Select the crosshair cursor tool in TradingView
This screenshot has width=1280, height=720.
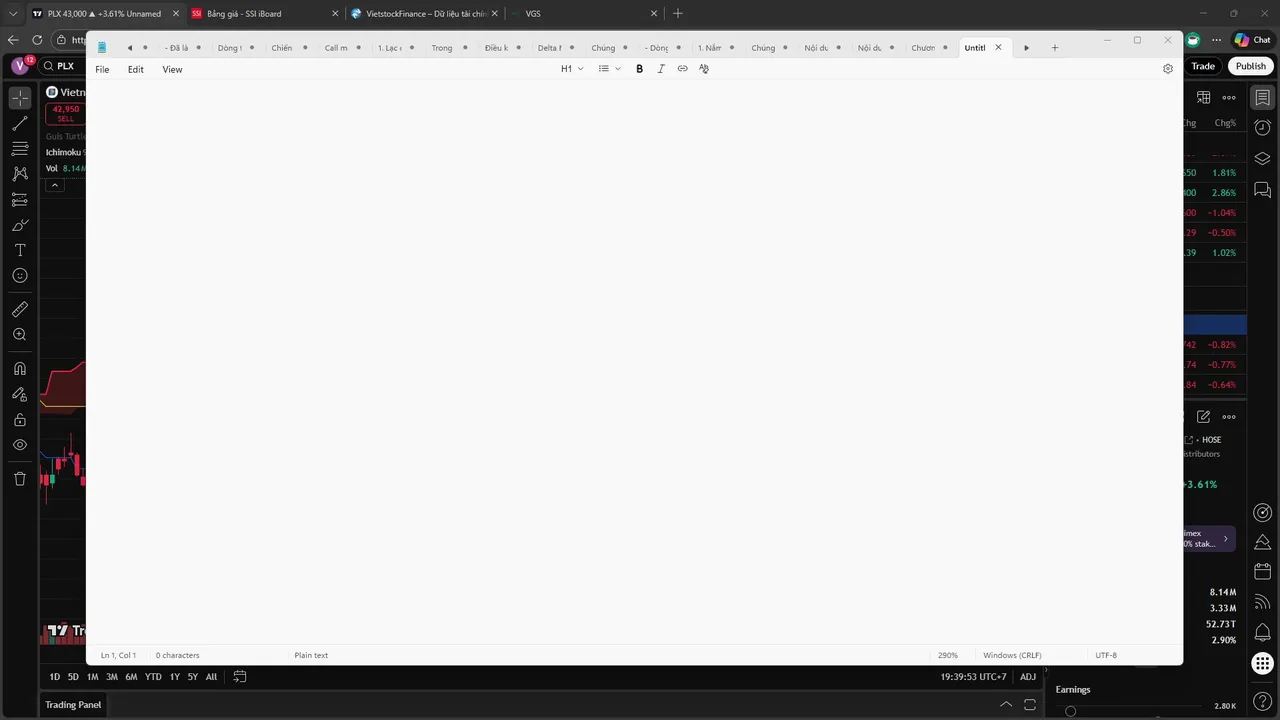point(20,98)
